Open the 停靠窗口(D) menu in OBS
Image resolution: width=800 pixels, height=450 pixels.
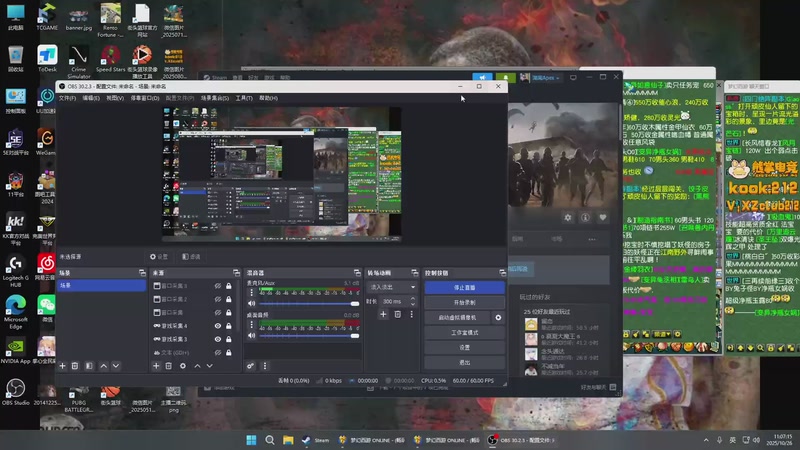pos(145,98)
